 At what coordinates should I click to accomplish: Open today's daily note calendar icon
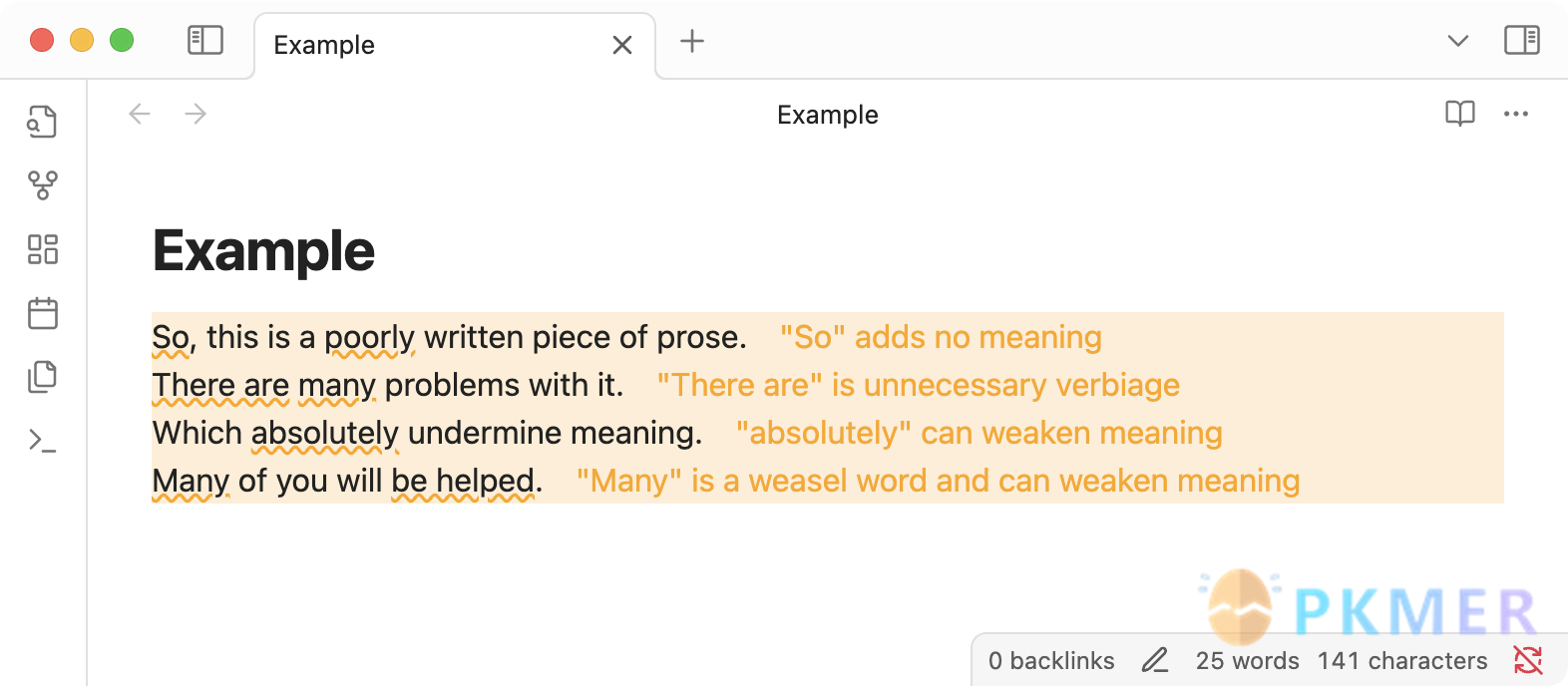(42, 313)
